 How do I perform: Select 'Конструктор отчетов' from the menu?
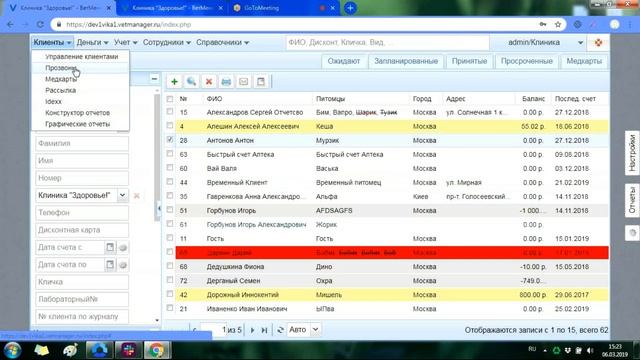[78, 113]
